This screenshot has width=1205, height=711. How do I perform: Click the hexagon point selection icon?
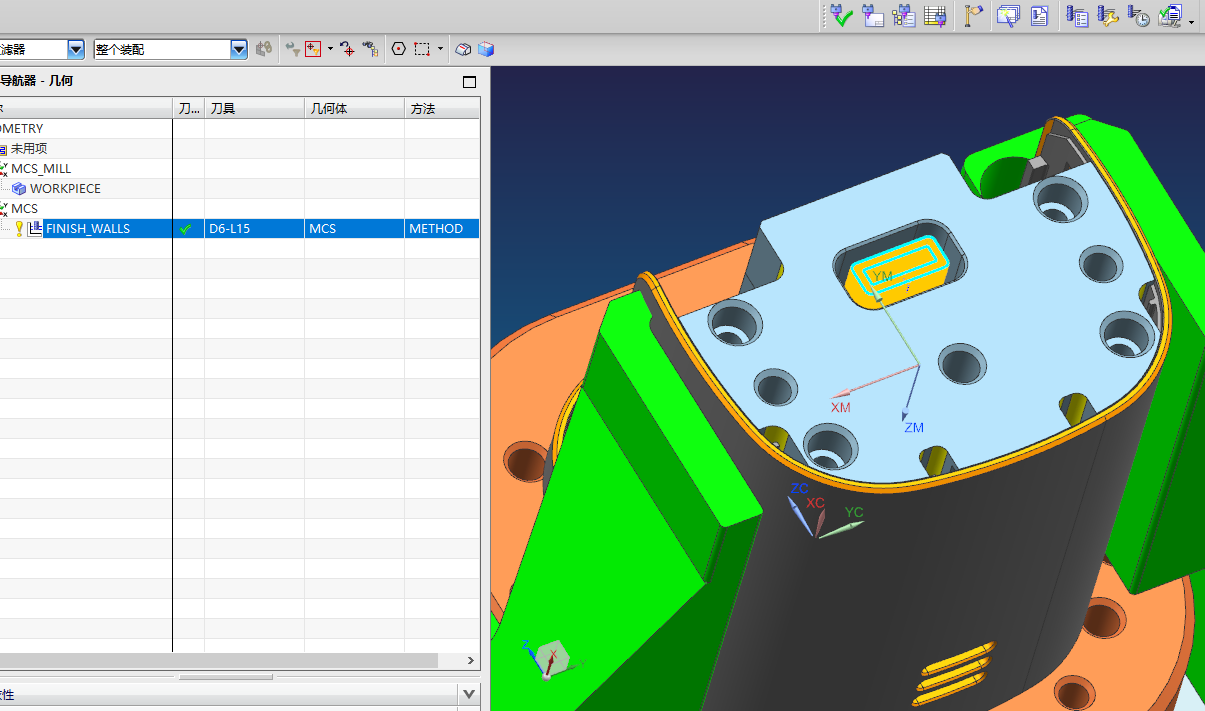click(x=399, y=48)
